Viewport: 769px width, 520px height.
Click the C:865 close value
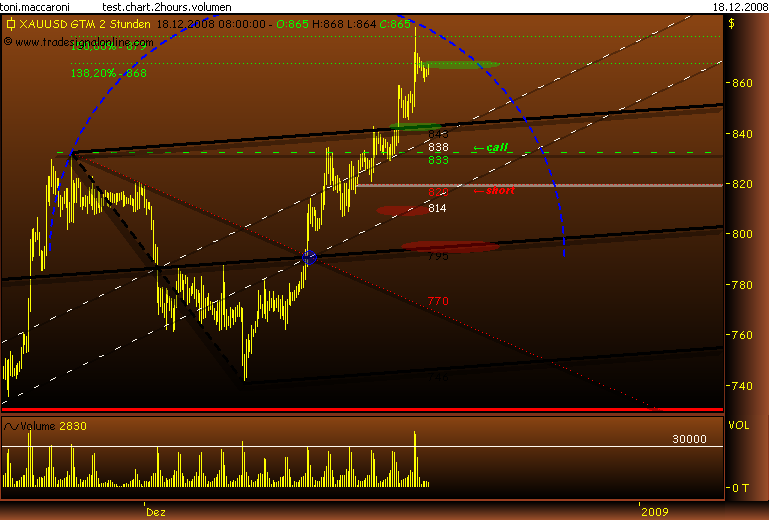pyautogui.click(x=395, y=24)
